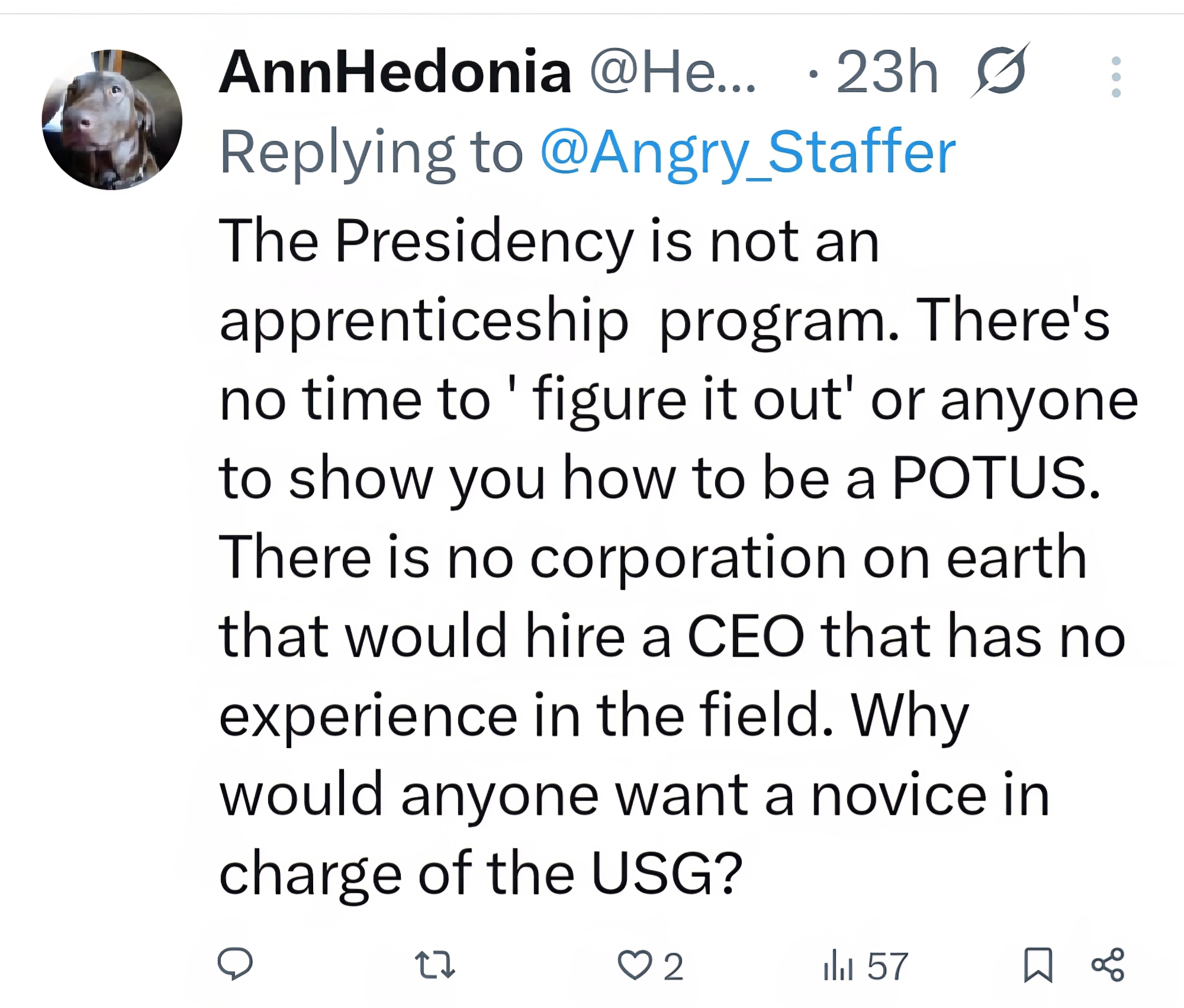Click the word POTUS in the tweet
This screenshot has width=1184, height=1008.
(x=996, y=478)
